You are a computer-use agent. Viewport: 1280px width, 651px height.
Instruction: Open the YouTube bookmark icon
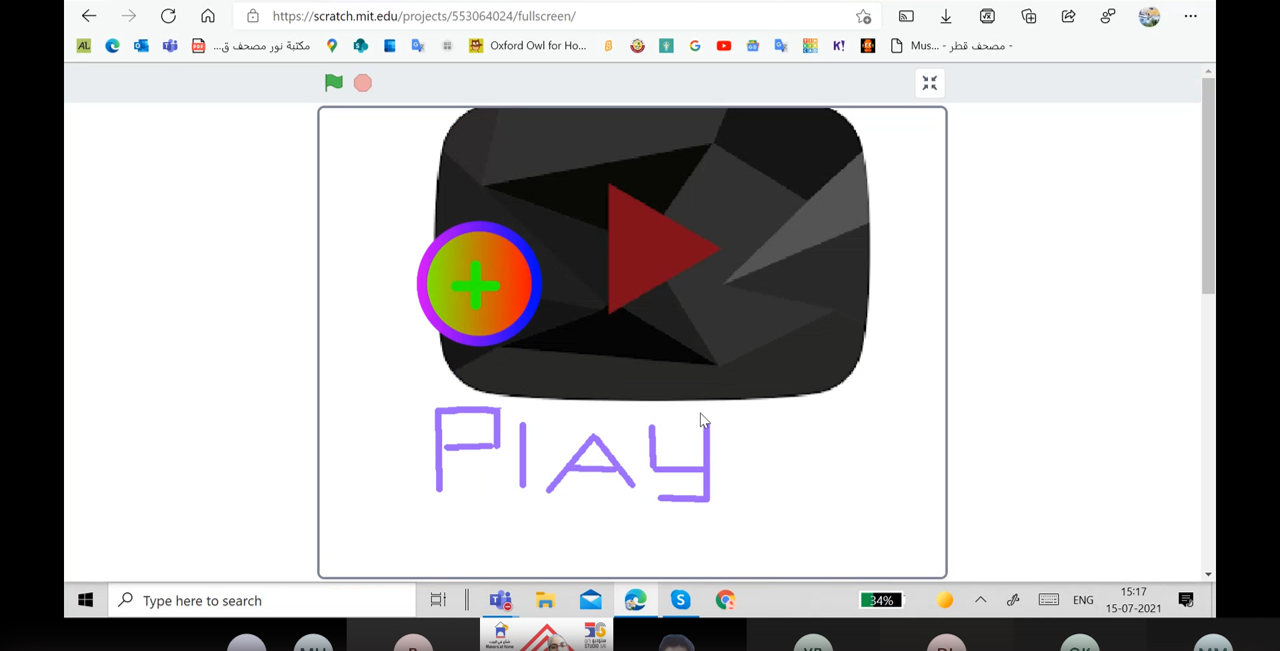point(724,46)
